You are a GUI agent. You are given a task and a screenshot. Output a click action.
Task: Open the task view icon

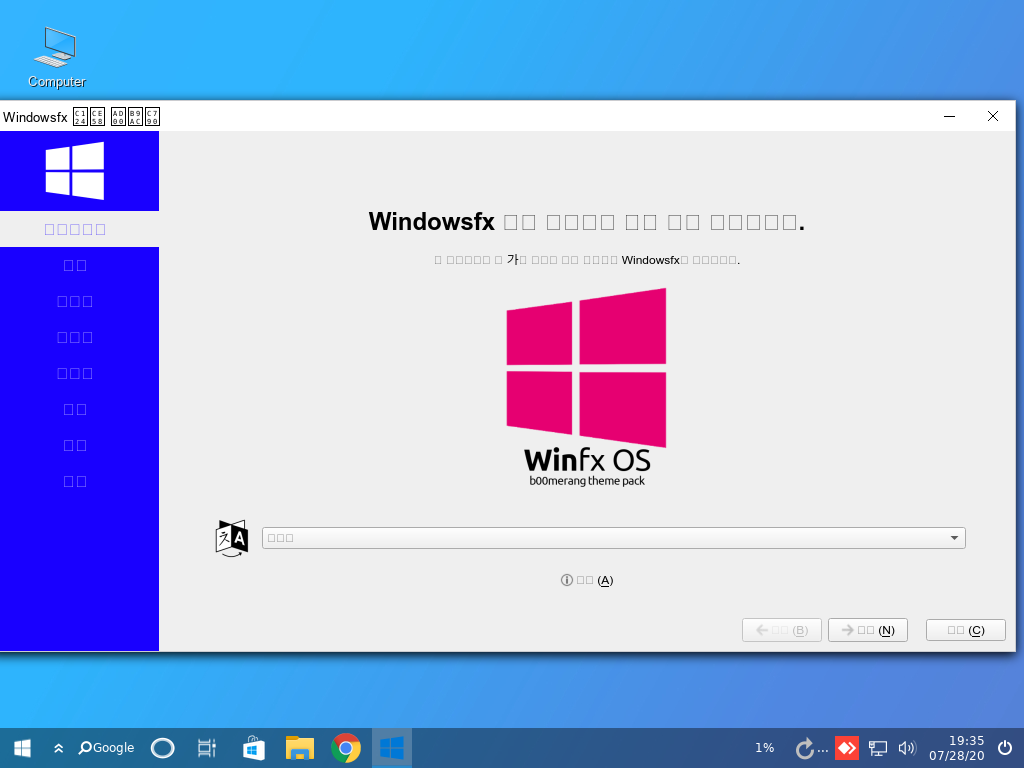(207, 748)
